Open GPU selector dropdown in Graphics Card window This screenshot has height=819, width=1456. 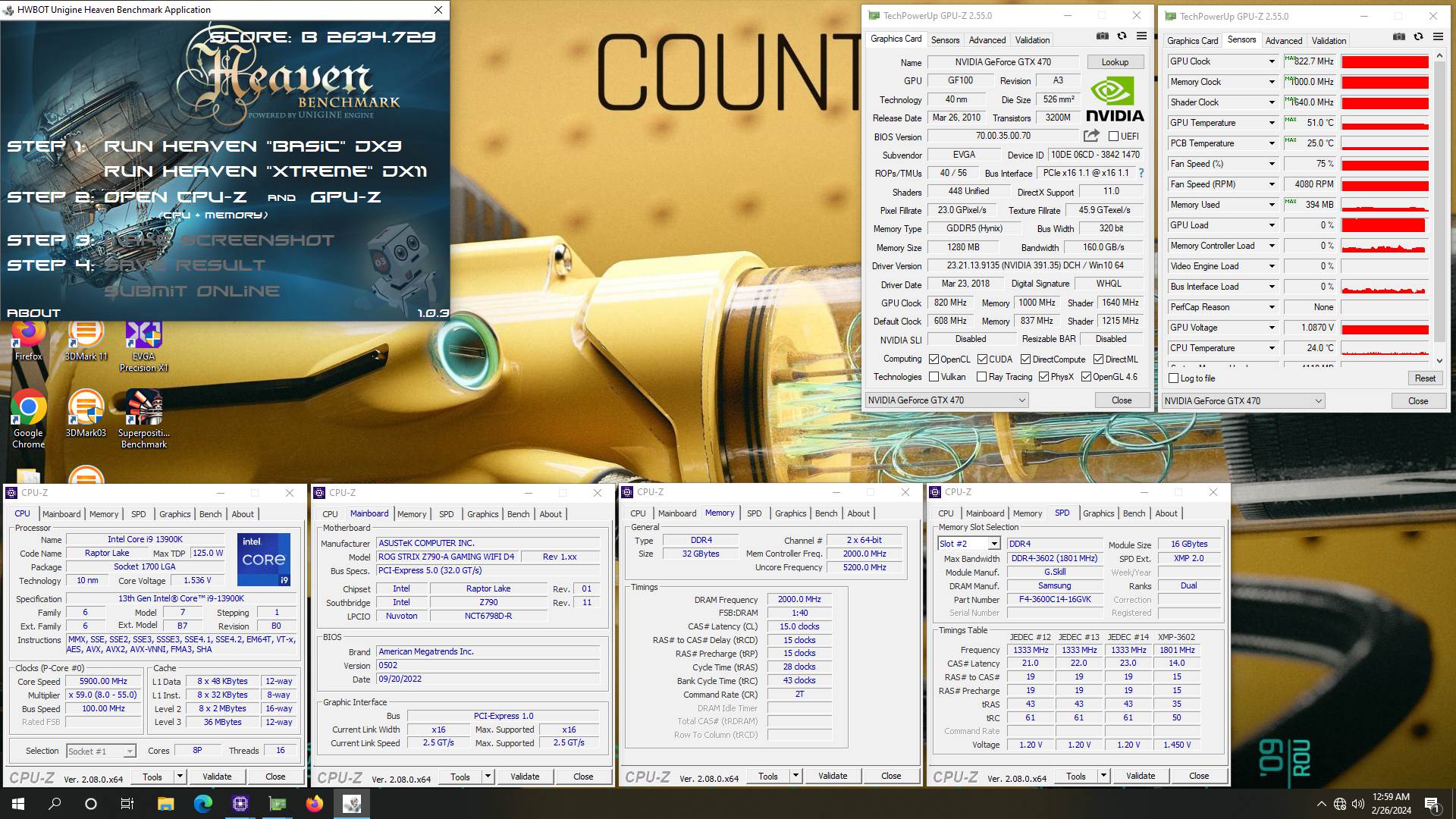coord(946,400)
